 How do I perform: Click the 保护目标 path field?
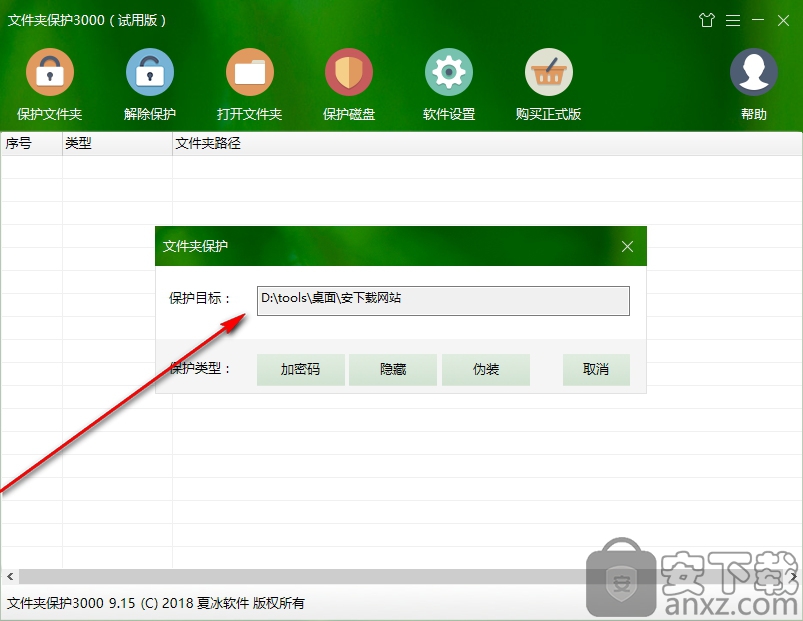[x=443, y=301]
